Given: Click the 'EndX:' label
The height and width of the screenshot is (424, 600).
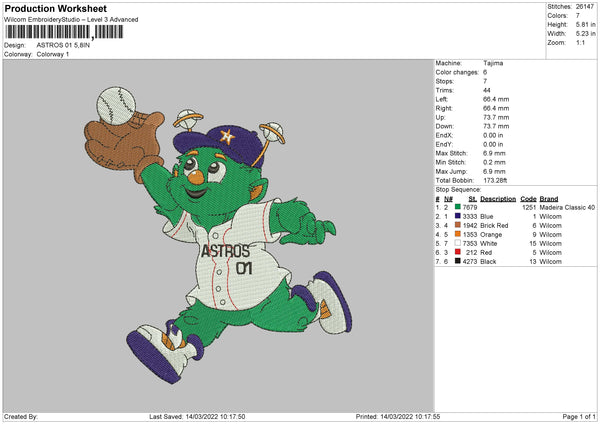Looking at the screenshot, I should click(x=444, y=135).
